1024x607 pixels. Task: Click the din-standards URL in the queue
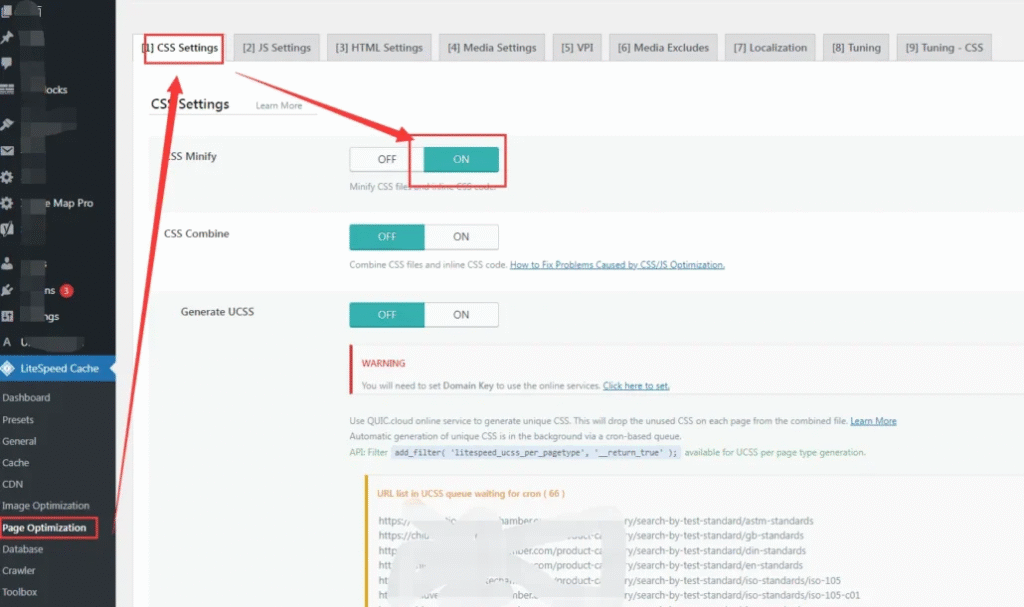[592, 551]
